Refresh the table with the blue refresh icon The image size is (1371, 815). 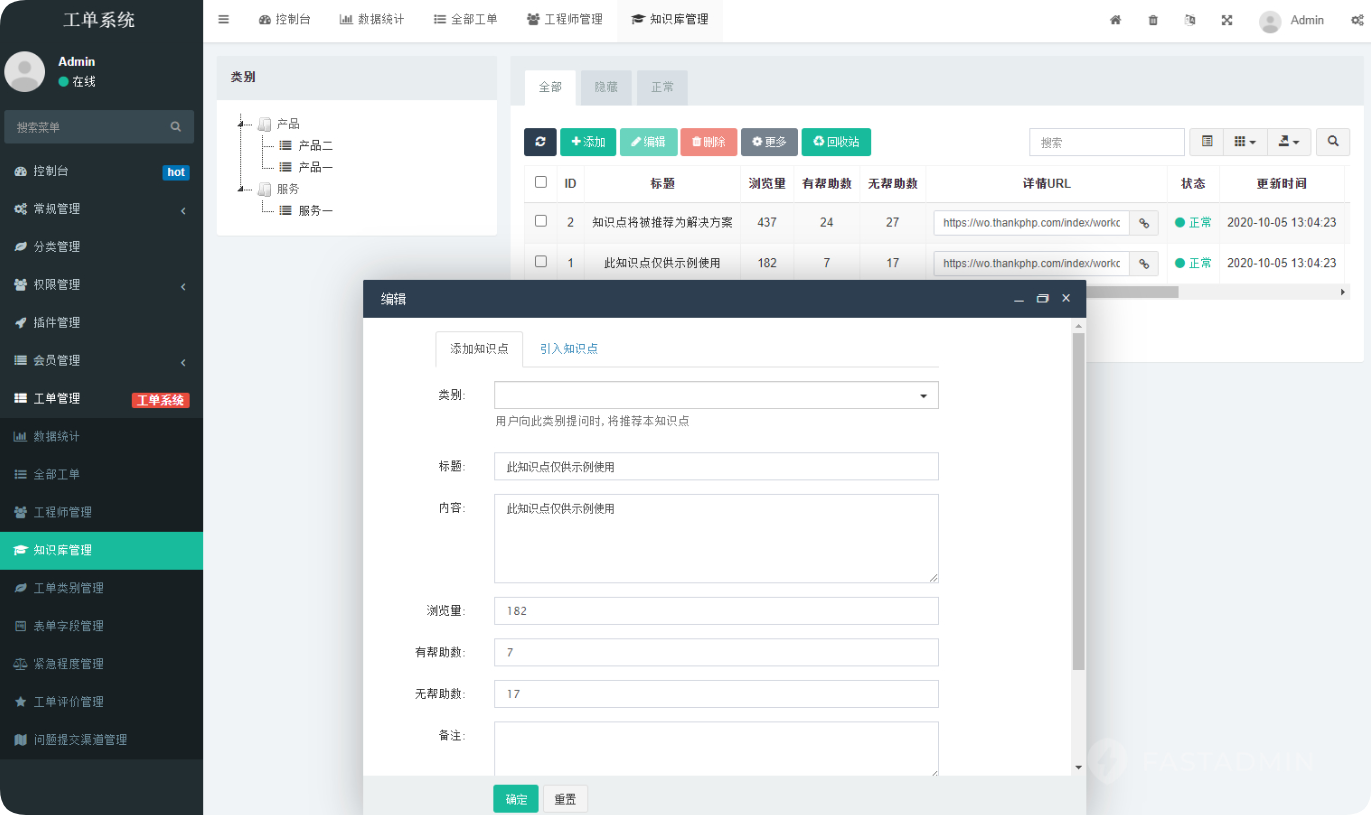tap(540, 142)
